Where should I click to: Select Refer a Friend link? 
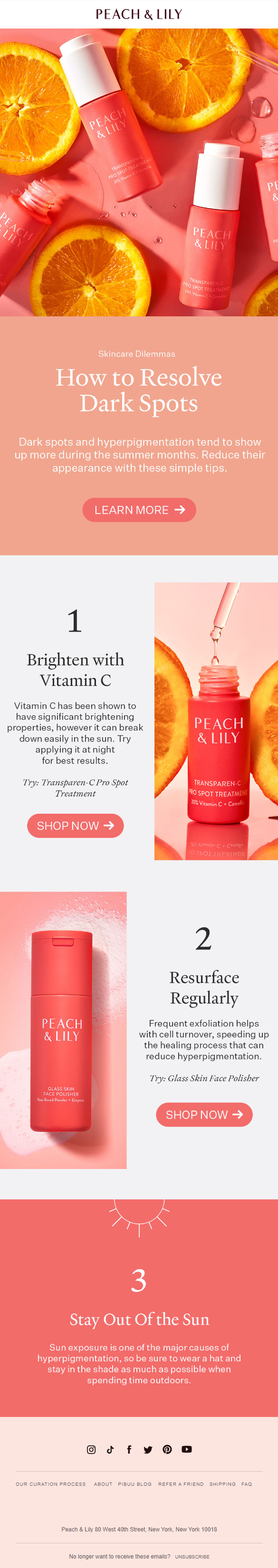(x=181, y=1484)
